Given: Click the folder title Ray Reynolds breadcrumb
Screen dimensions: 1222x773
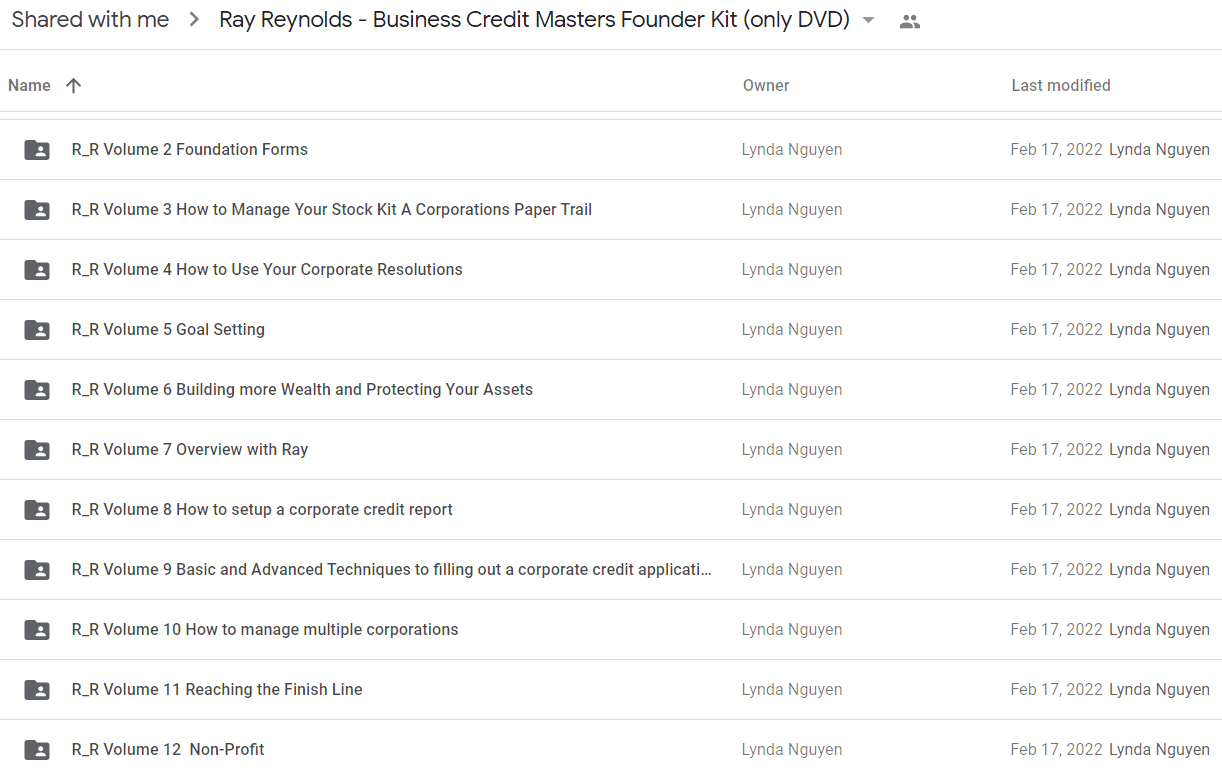Looking at the screenshot, I should (534, 20).
